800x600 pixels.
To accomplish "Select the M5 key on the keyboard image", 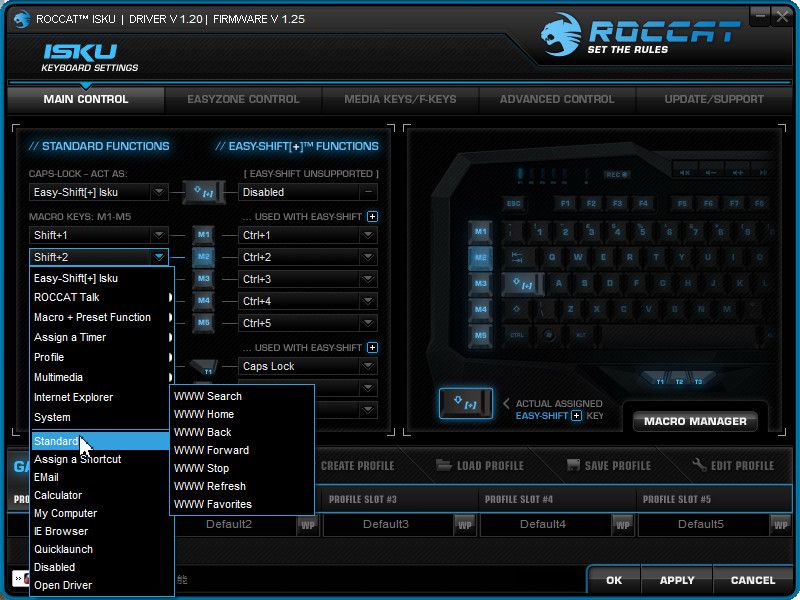I will (480, 335).
